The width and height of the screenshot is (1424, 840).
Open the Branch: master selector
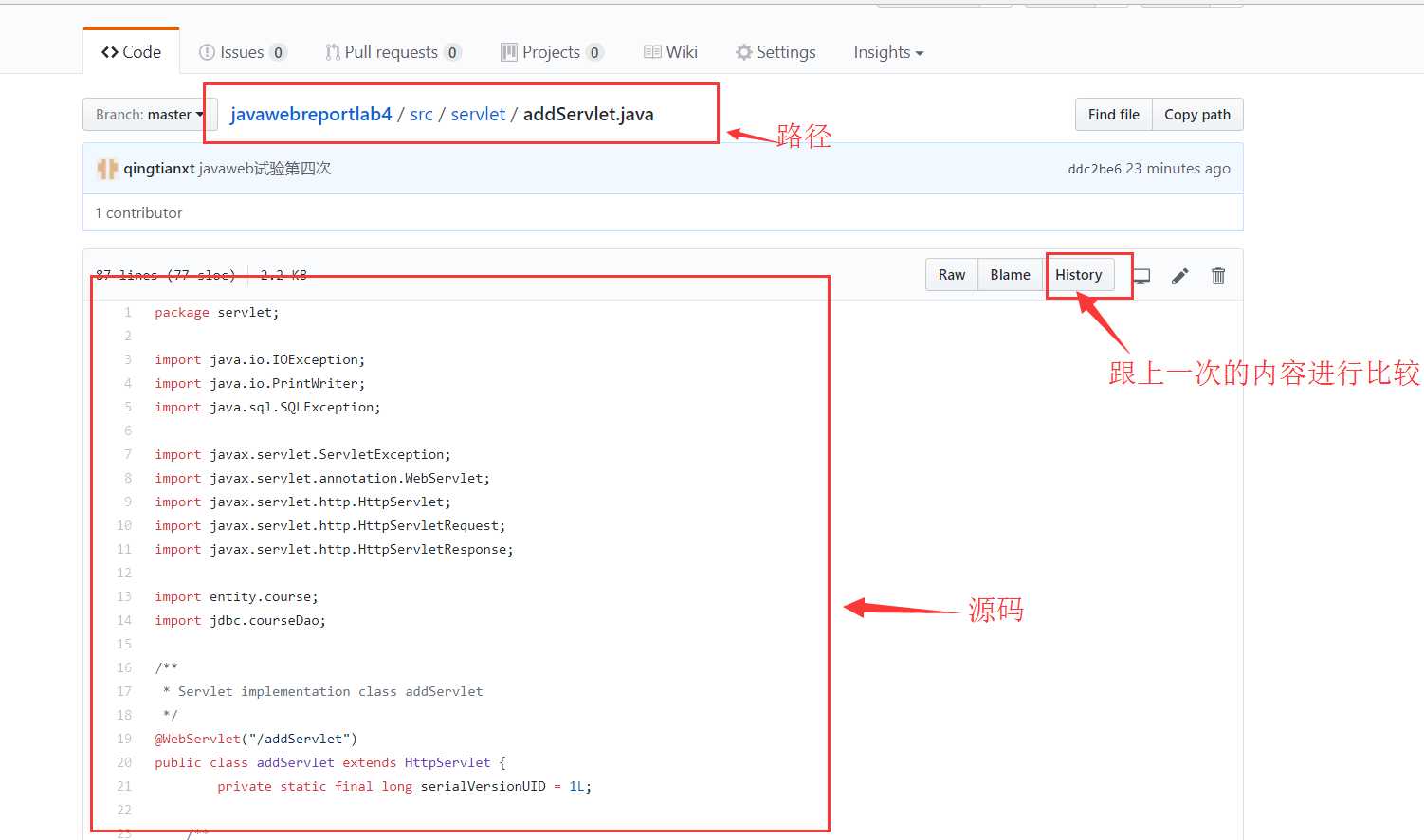pyautogui.click(x=149, y=115)
